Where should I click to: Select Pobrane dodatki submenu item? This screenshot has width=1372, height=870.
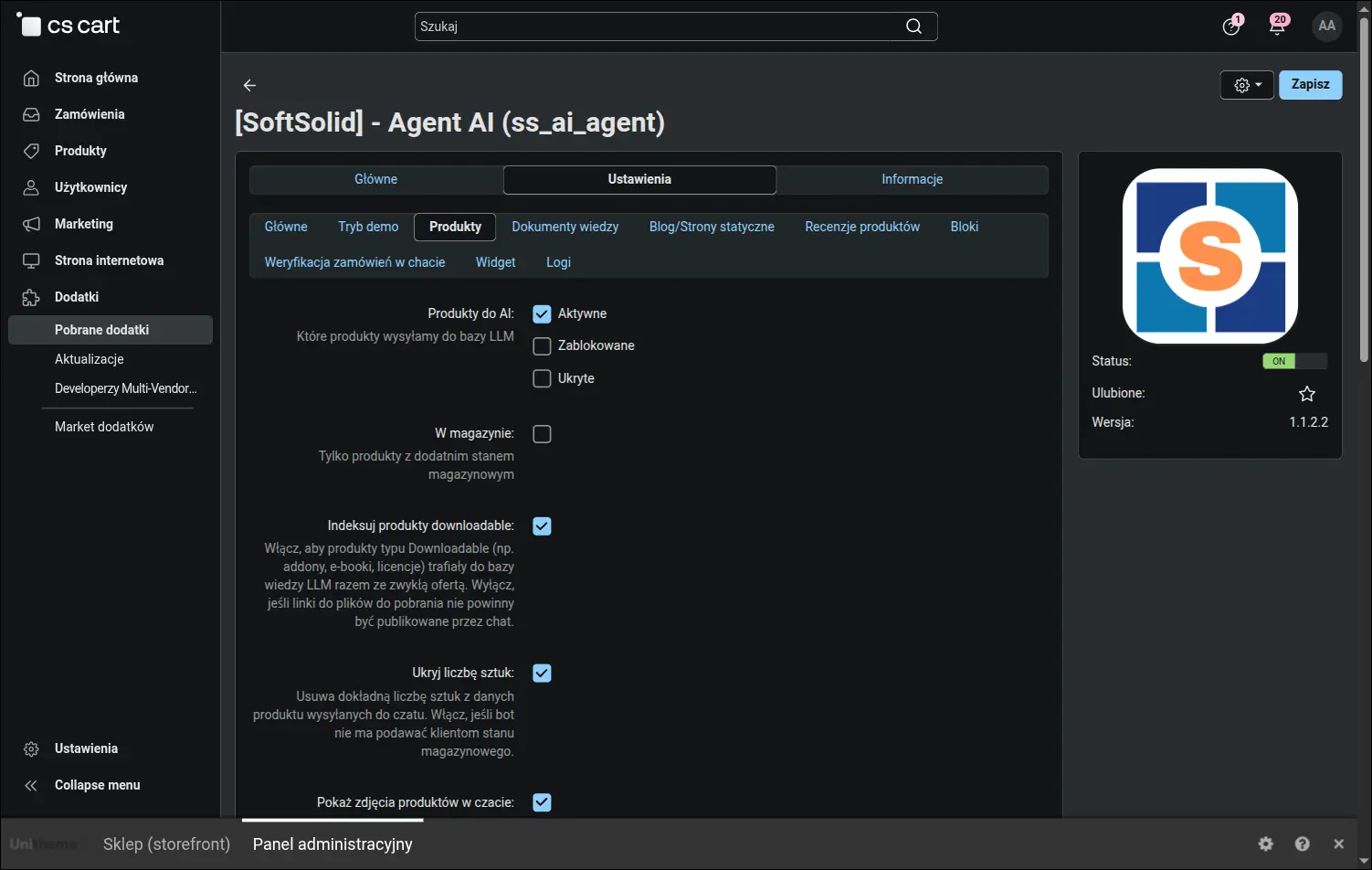coord(111,330)
